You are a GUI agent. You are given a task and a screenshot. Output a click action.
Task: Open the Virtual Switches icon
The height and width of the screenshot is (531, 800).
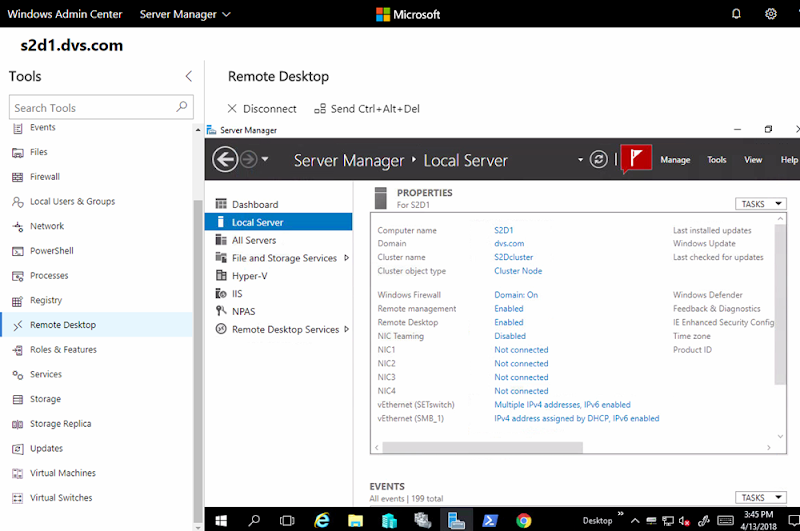(18, 498)
